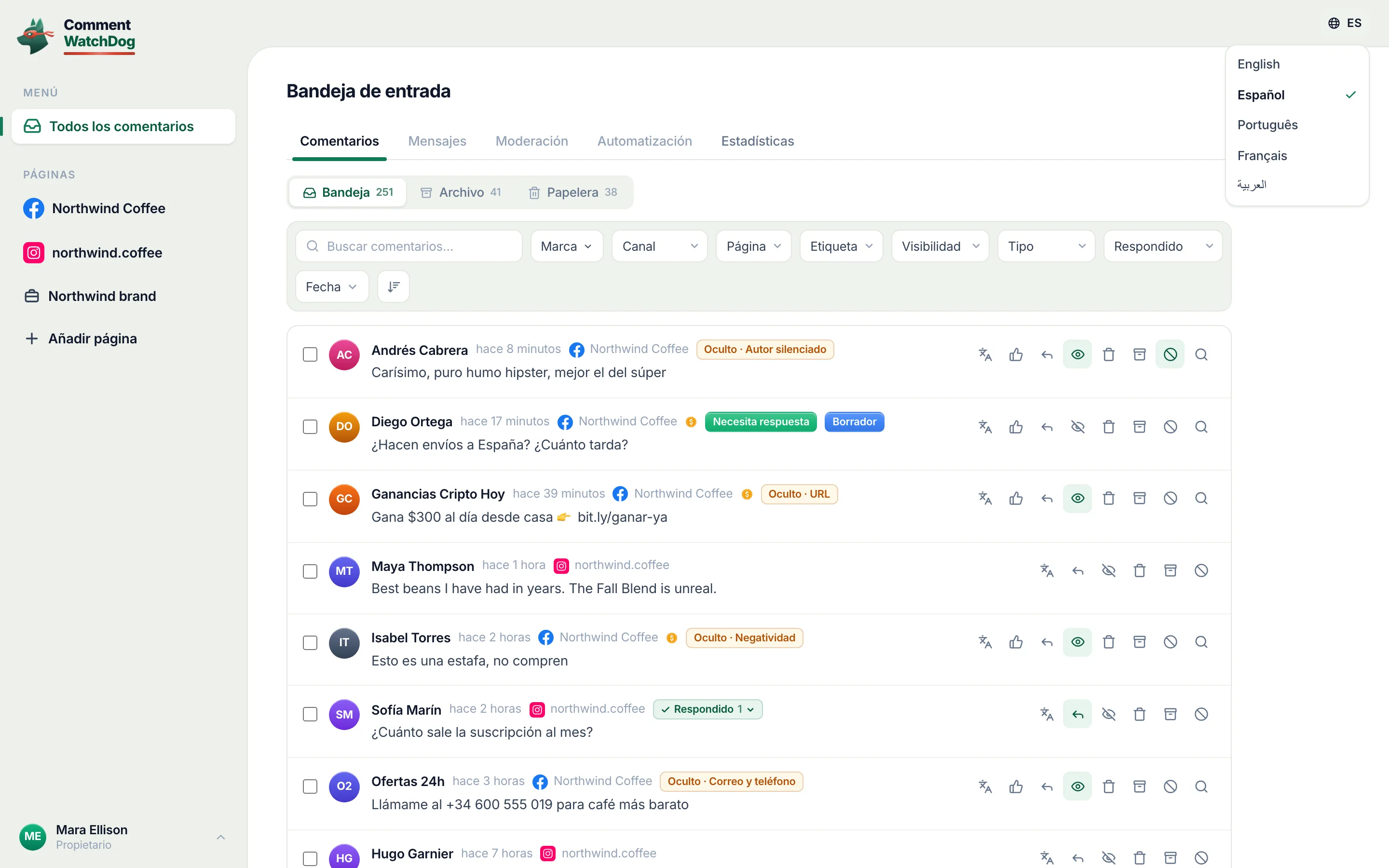Image resolution: width=1389 pixels, height=868 pixels.
Task: Open the Tipo filter dropdown
Action: click(1047, 246)
